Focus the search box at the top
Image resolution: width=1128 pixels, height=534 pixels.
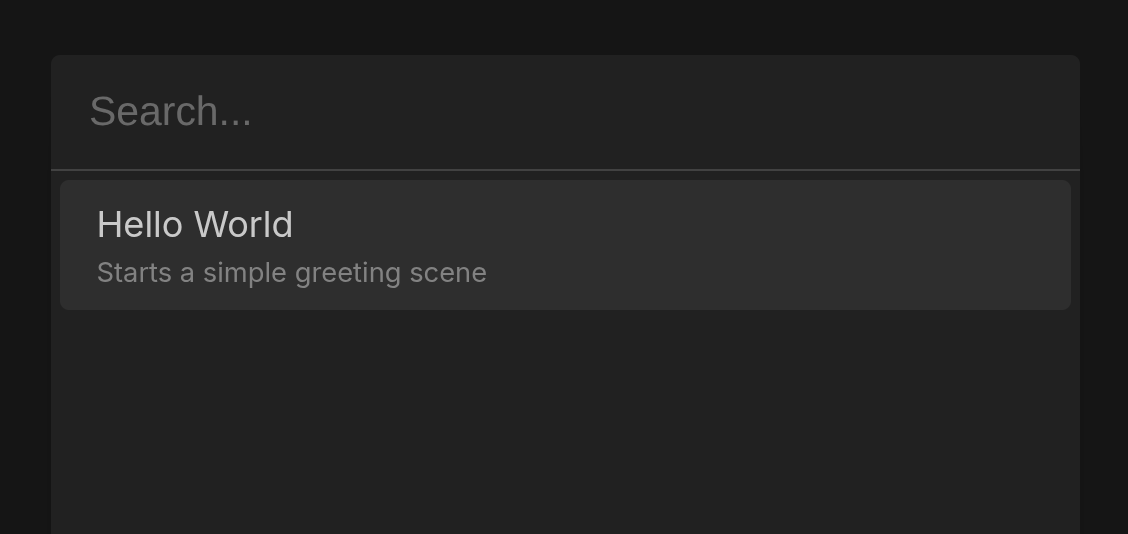[x=565, y=112]
